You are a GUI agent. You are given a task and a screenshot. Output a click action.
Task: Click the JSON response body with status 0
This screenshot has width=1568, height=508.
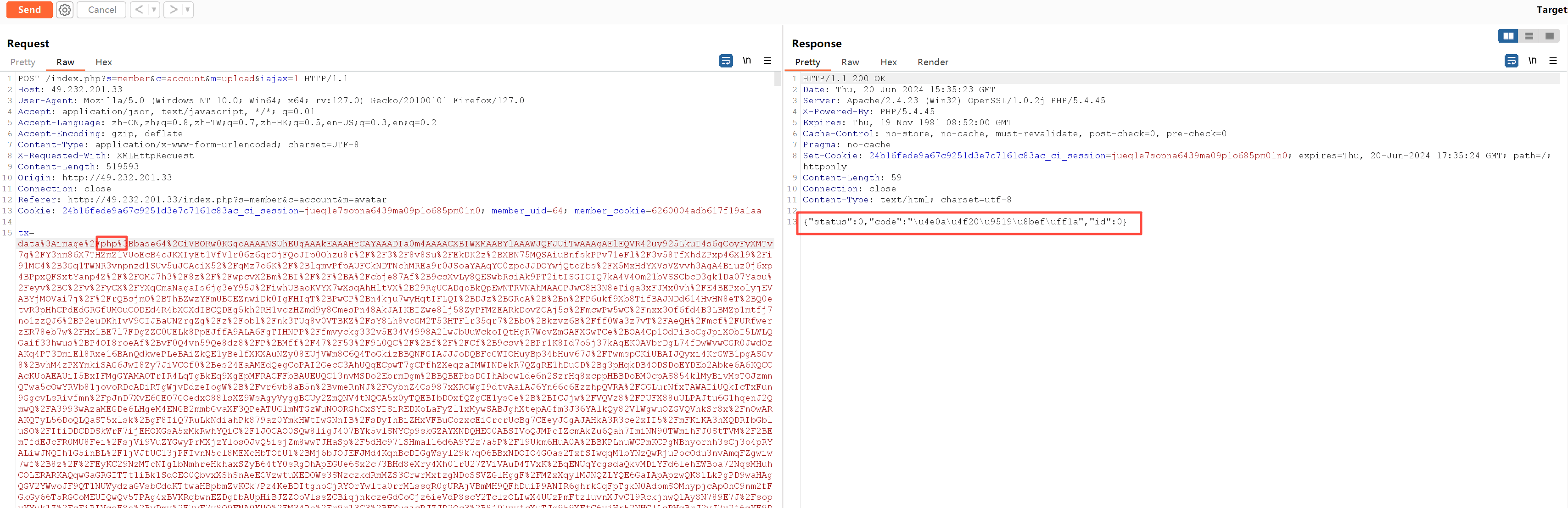pyautogui.click(x=965, y=222)
